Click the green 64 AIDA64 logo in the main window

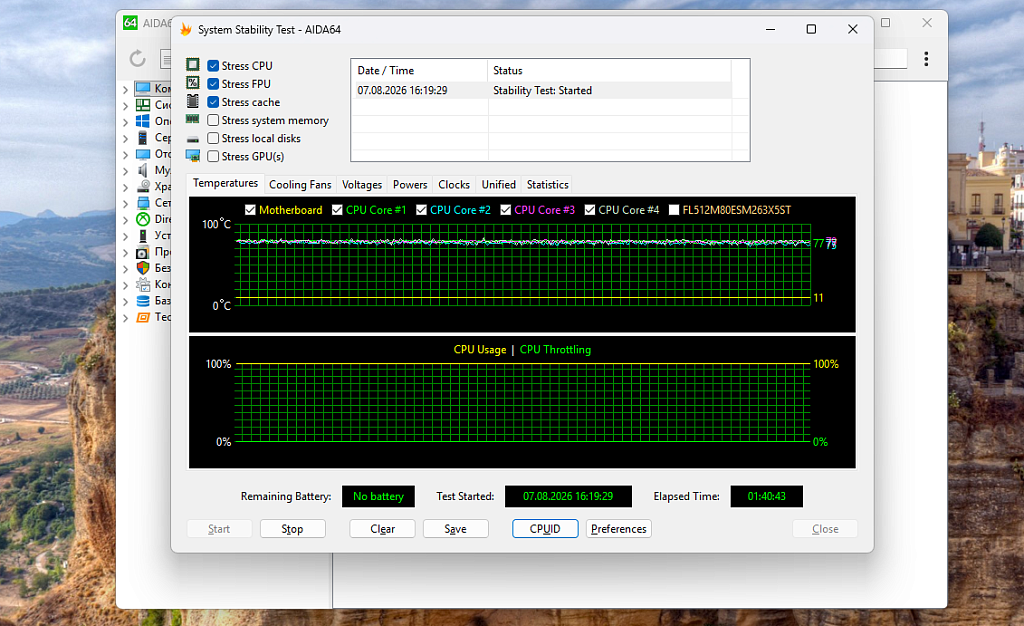[130, 23]
